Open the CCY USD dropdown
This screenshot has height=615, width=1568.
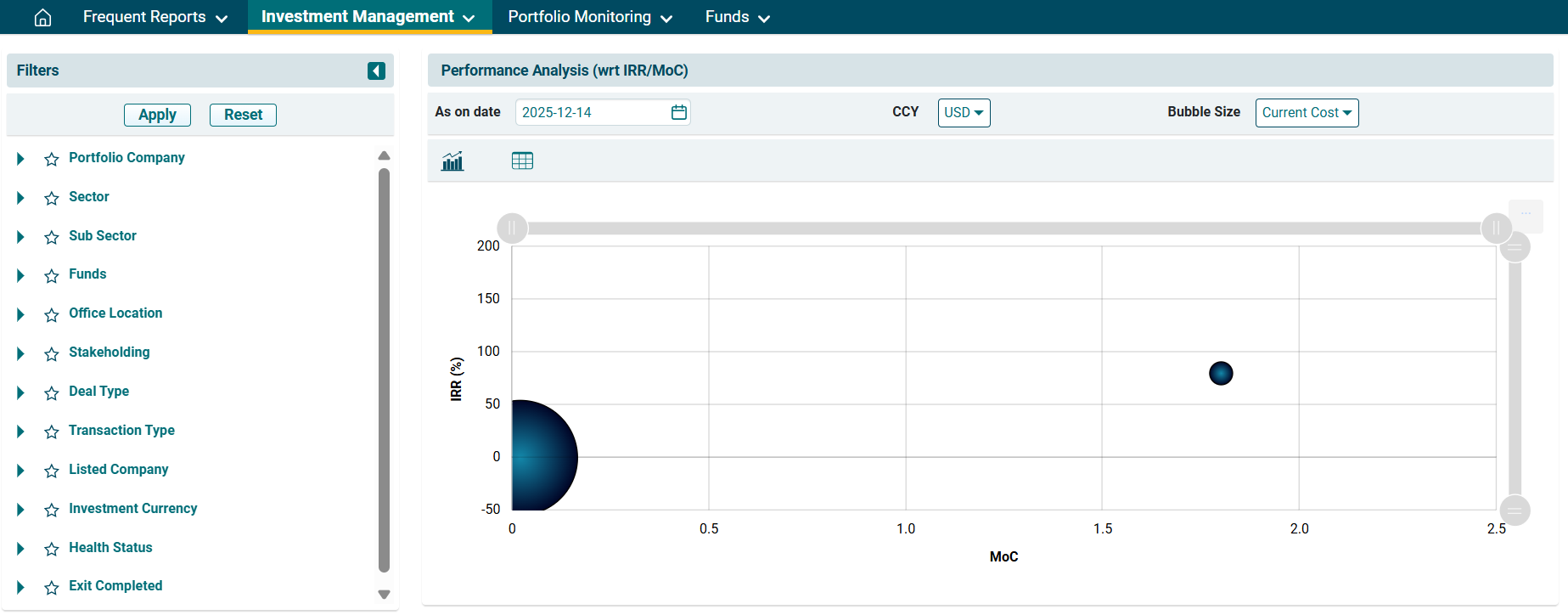pyautogui.click(x=964, y=113)
